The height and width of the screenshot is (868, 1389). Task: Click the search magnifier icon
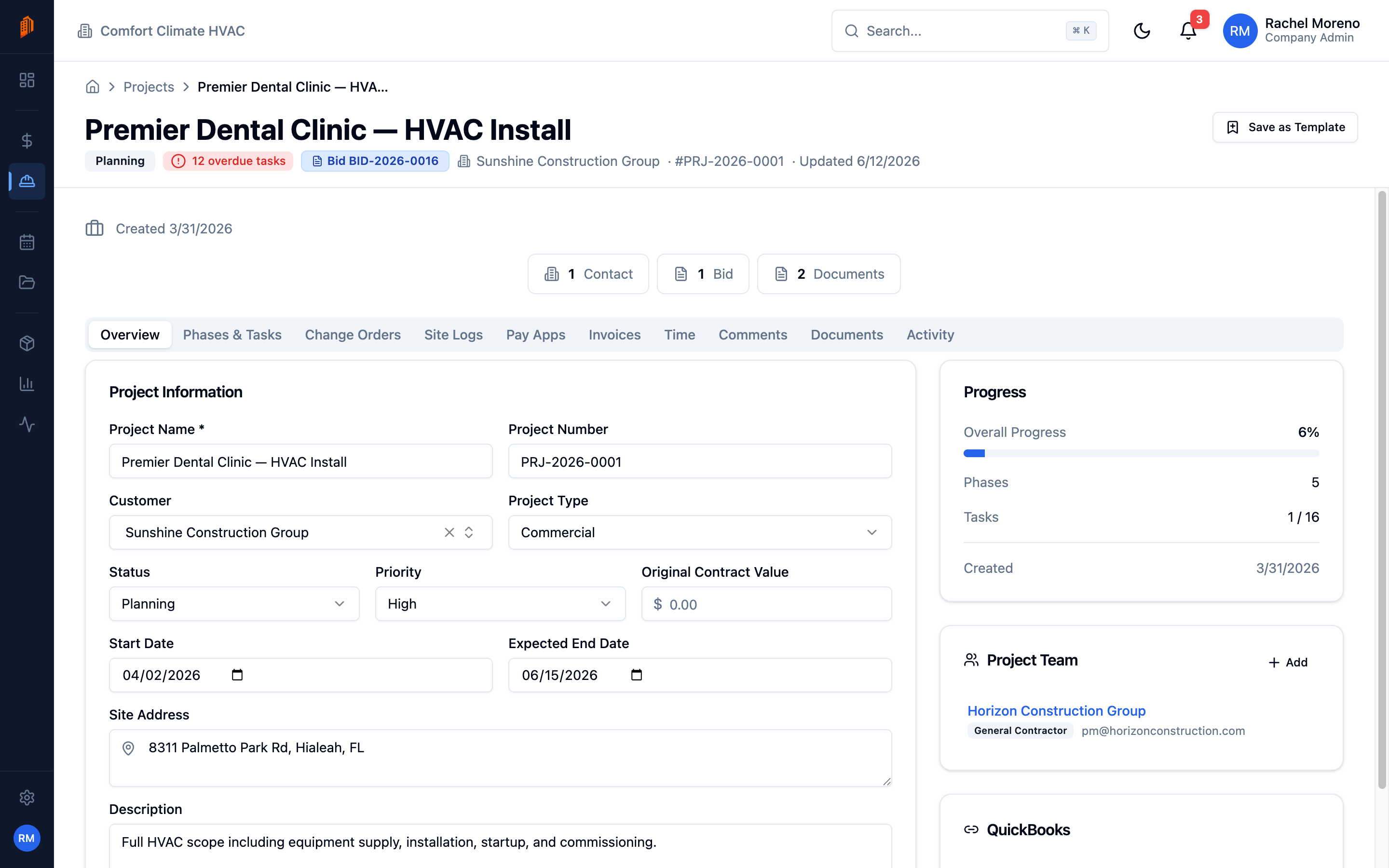pyautogui.click(x=852, y=31)
